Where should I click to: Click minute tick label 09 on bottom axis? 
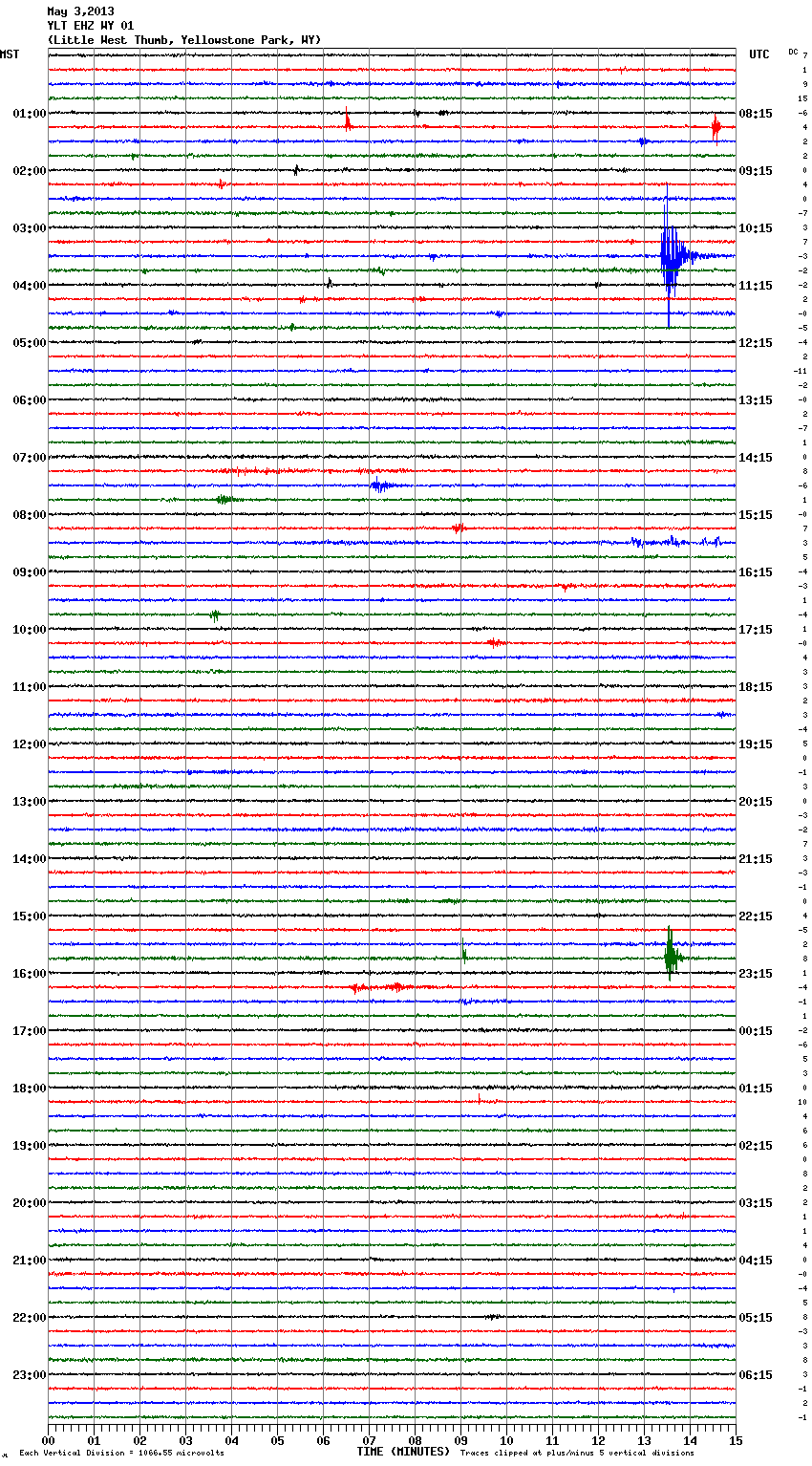tap(460, 1440)
